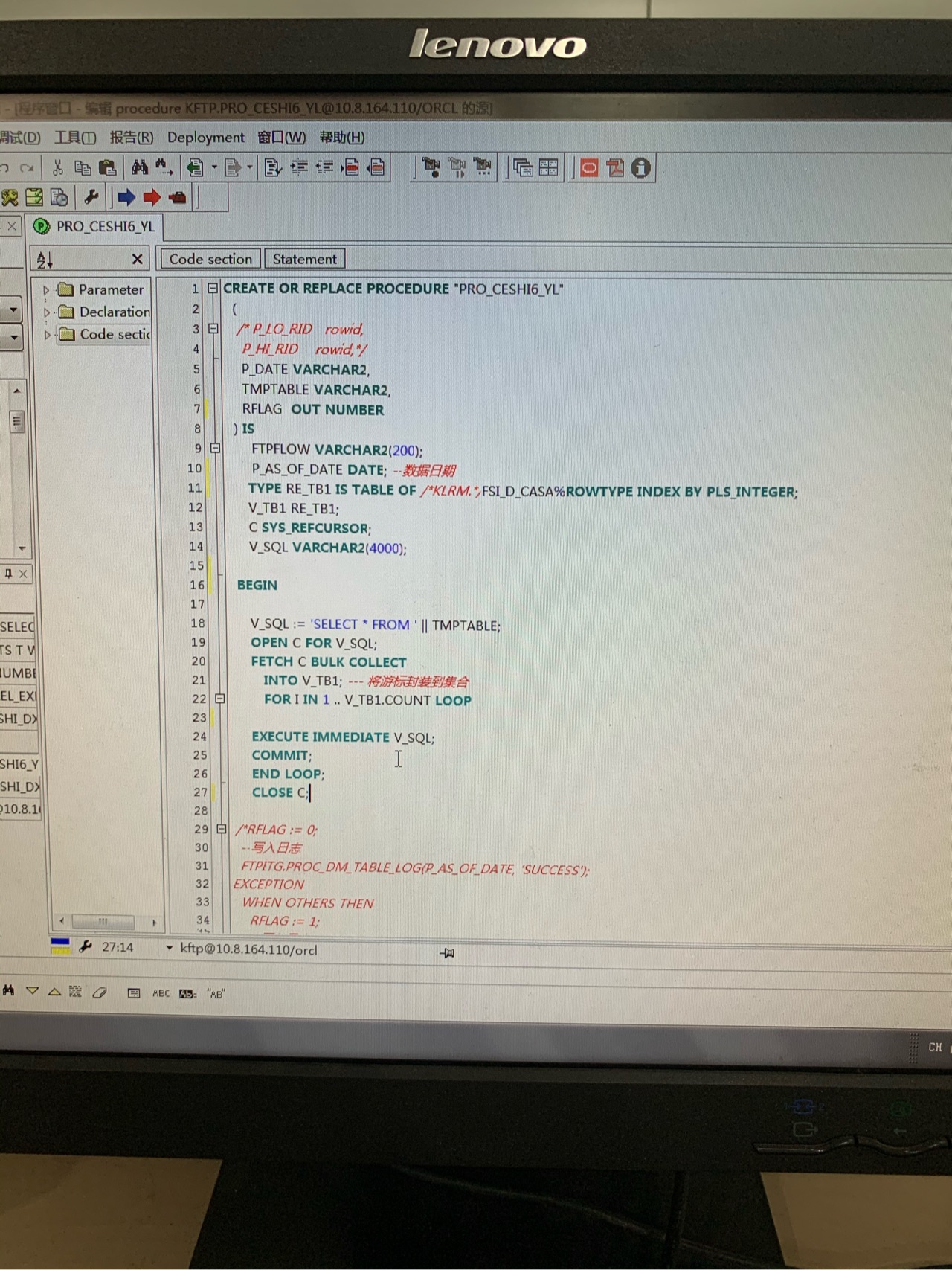Expand the Declaration tree node
952x1270 pixels.
click(x=46, y=312)
